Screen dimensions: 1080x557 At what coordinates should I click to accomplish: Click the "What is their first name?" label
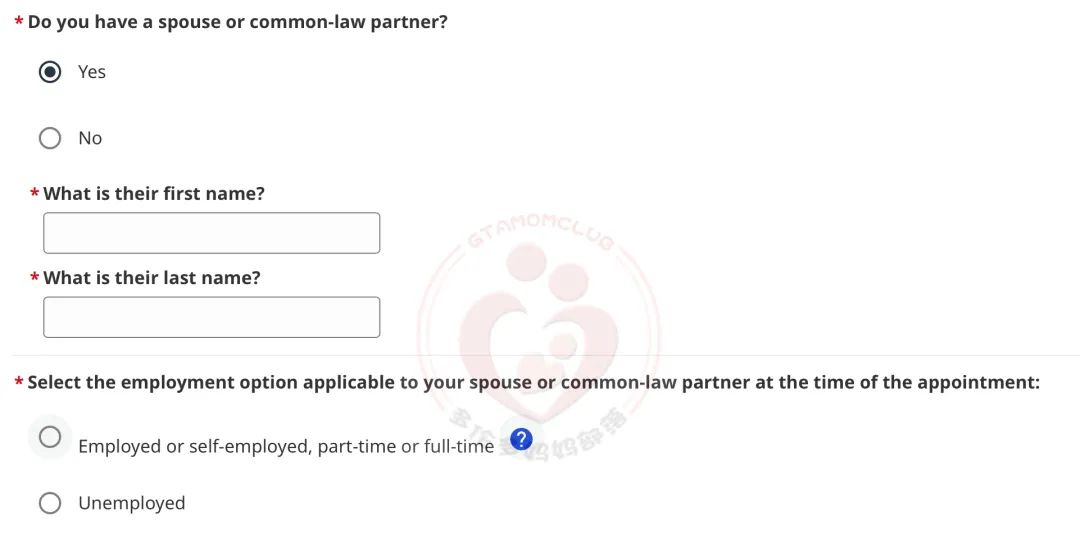coord(154,194)
